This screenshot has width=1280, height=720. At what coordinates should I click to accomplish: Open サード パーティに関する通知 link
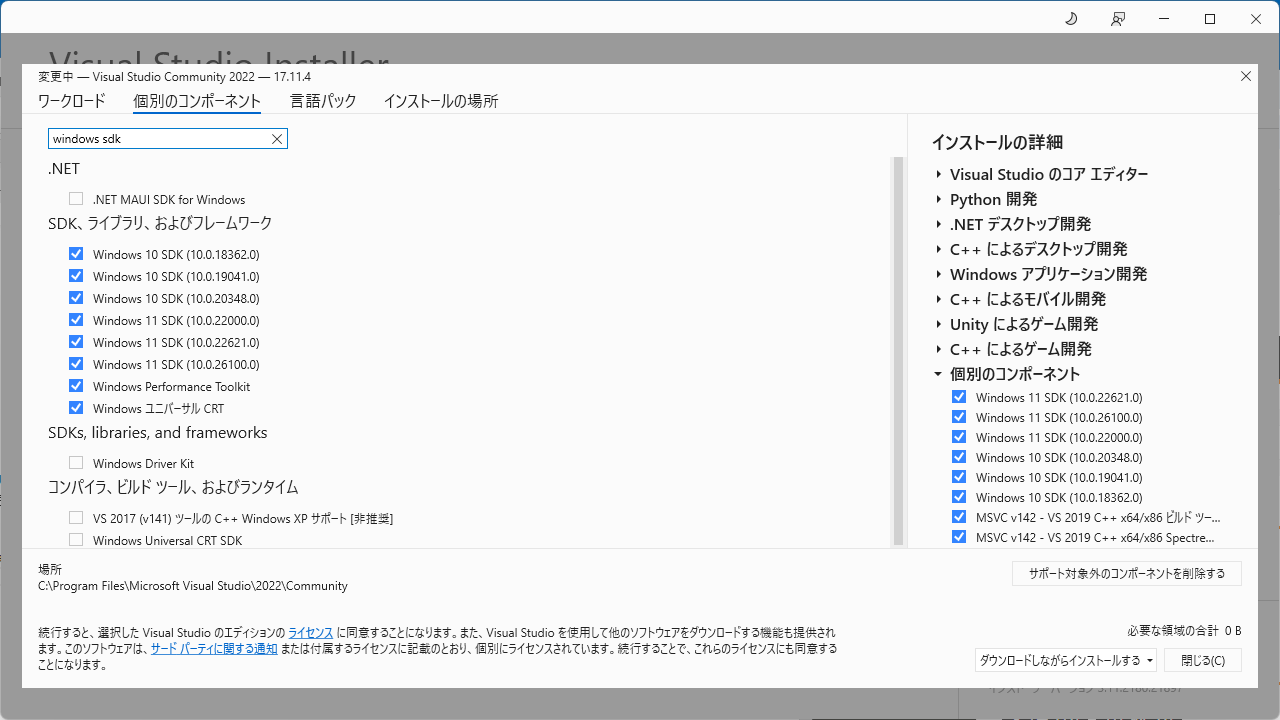[214, 649]
